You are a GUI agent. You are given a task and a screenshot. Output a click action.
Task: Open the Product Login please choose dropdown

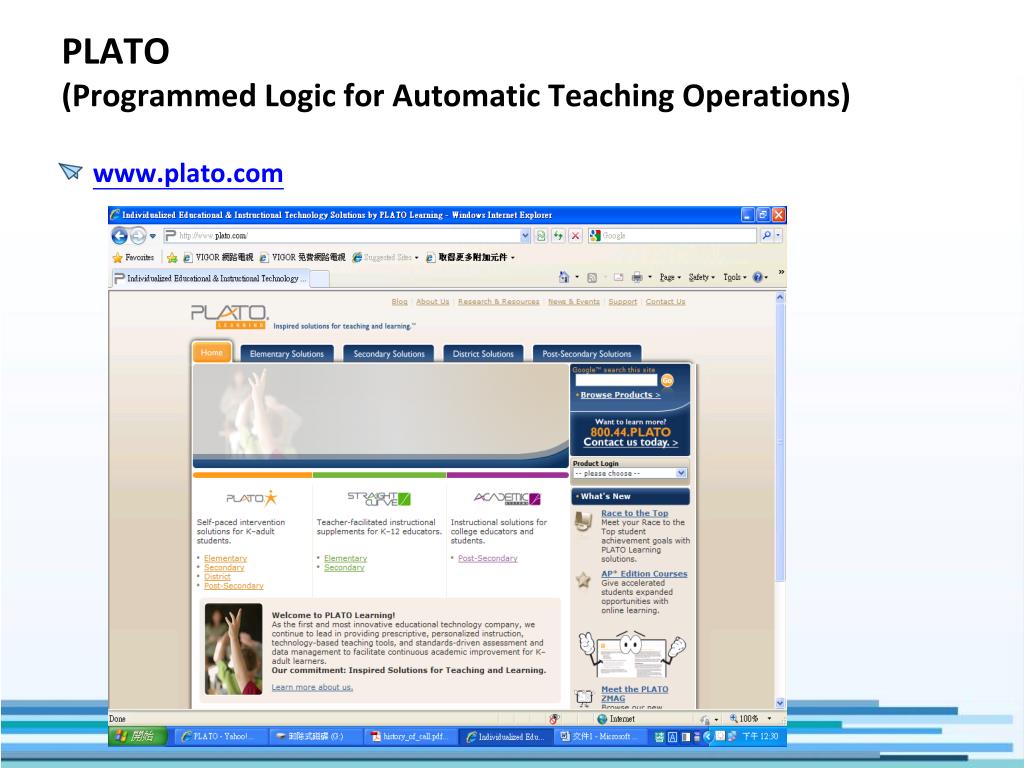click(x=630, y=473)
